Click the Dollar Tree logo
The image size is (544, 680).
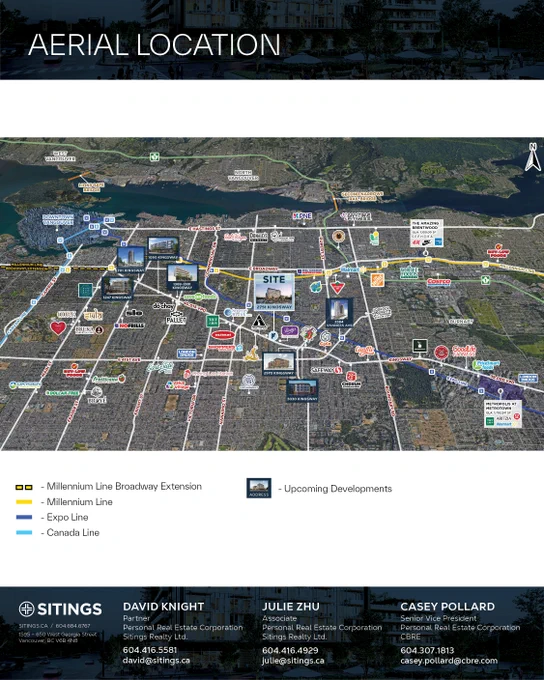(x=63, y=393)
